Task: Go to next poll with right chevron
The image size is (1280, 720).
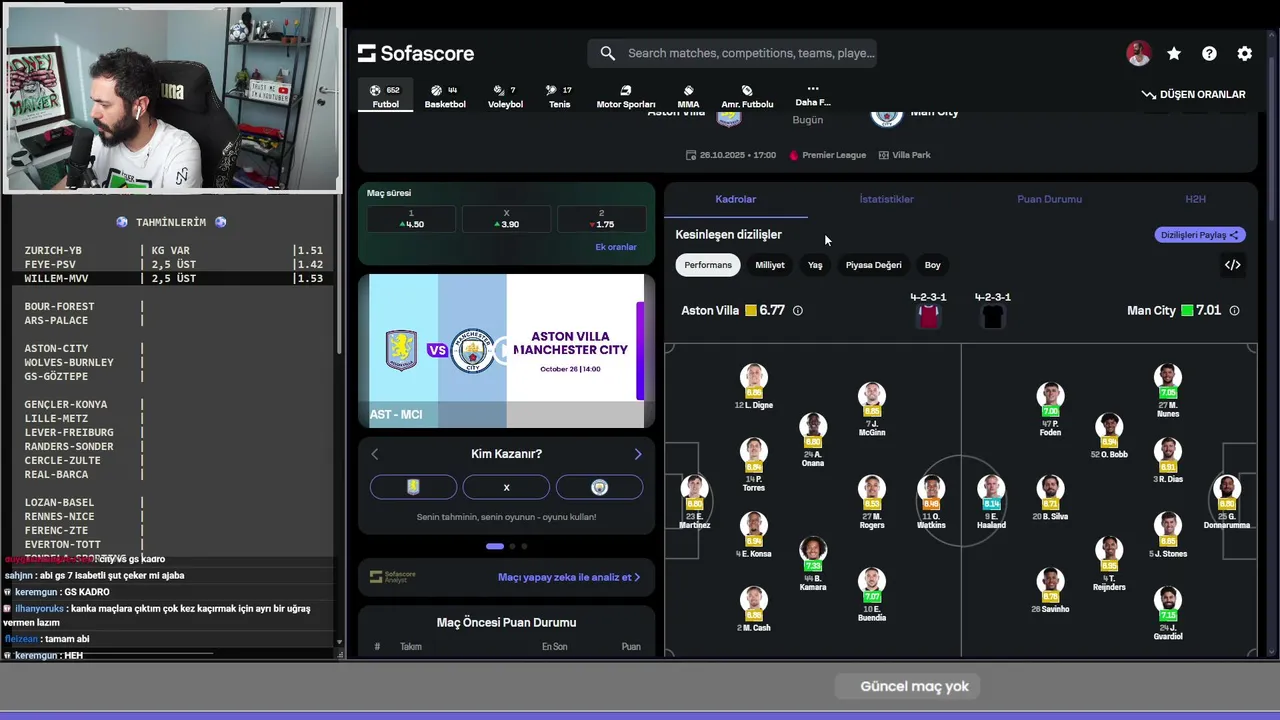Action: pos(638,454)
